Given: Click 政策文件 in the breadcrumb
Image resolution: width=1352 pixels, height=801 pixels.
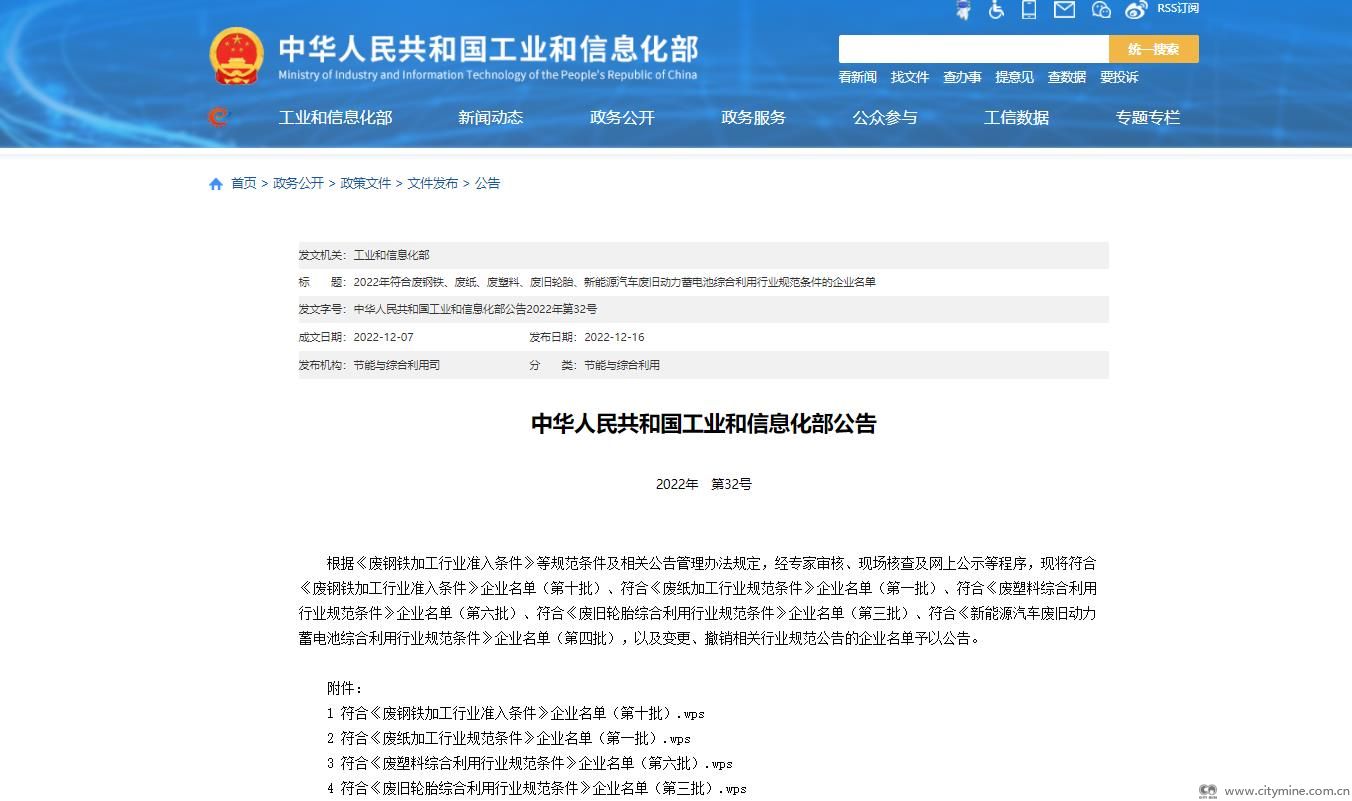Looking at the screenshot, I should [x=366, y=183].
